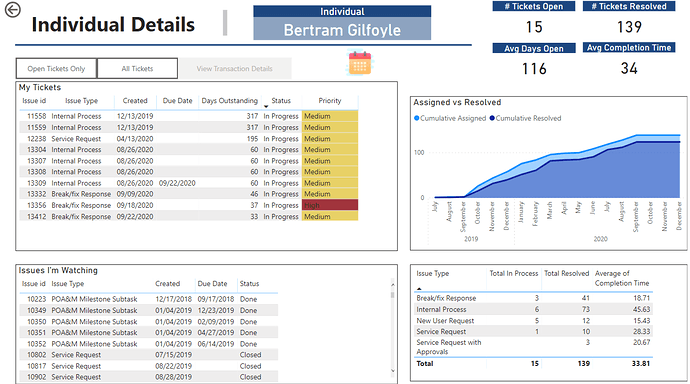
Task: Select watched issue 10352
Action: click(x=149, y=344)
